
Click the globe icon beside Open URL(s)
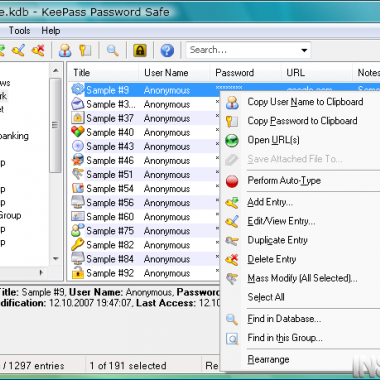(232, 140)
